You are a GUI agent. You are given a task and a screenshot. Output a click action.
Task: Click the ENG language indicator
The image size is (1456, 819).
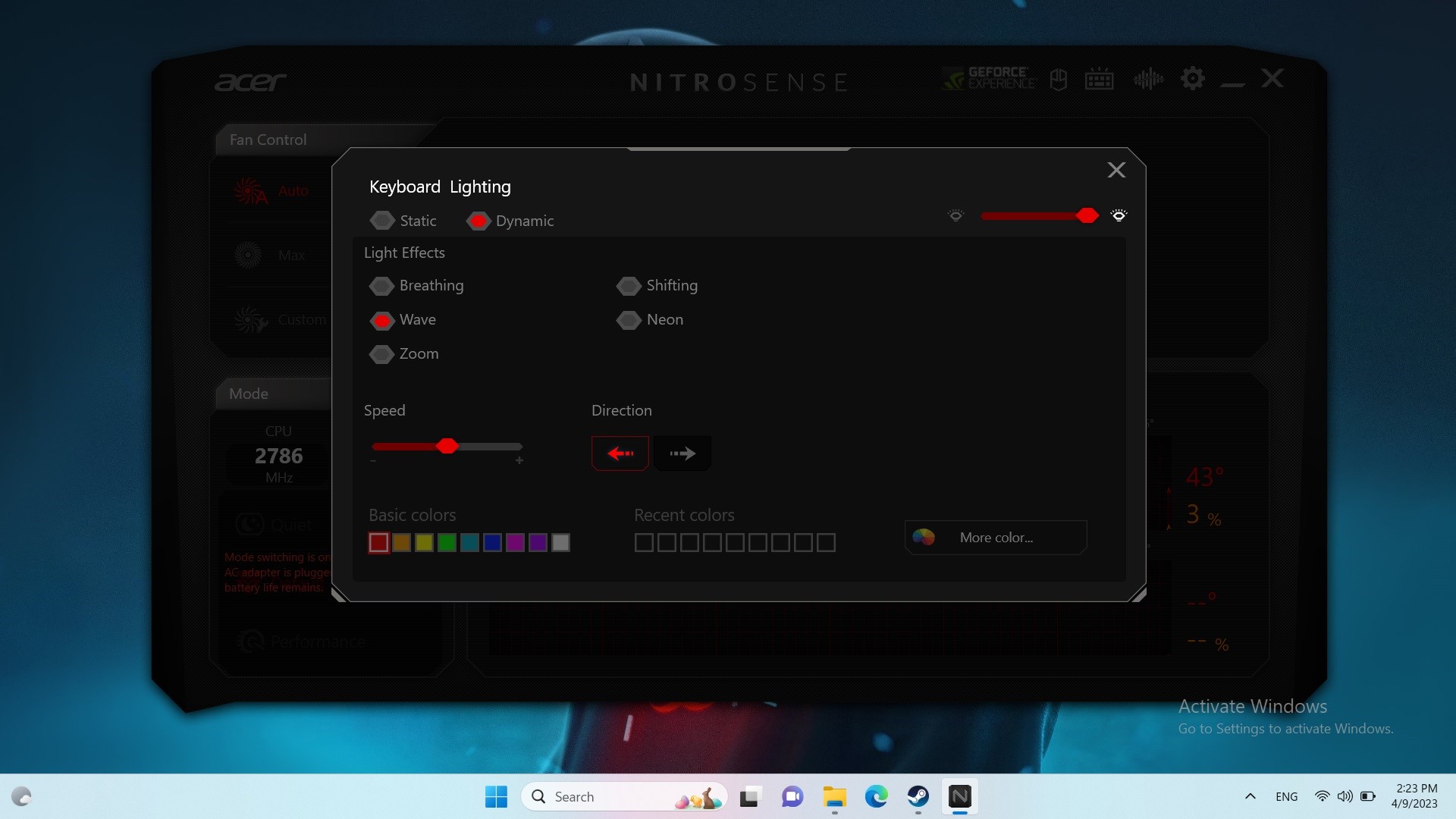[x=1286, y=797]
